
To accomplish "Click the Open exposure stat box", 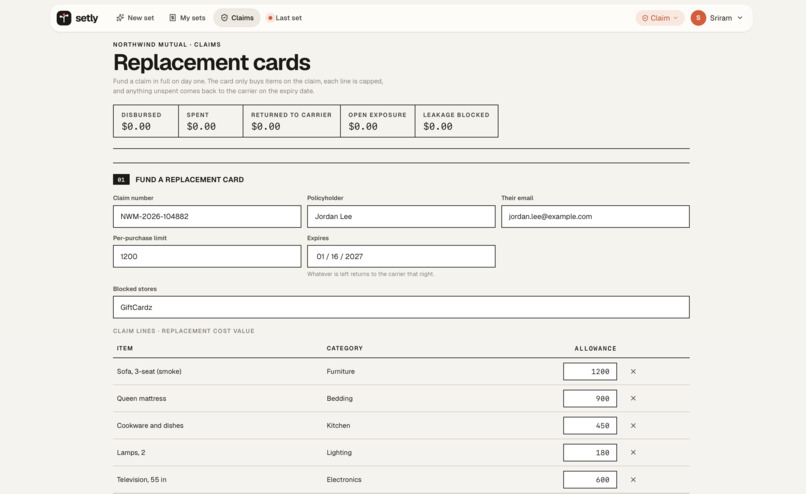I will coord(378,121).
